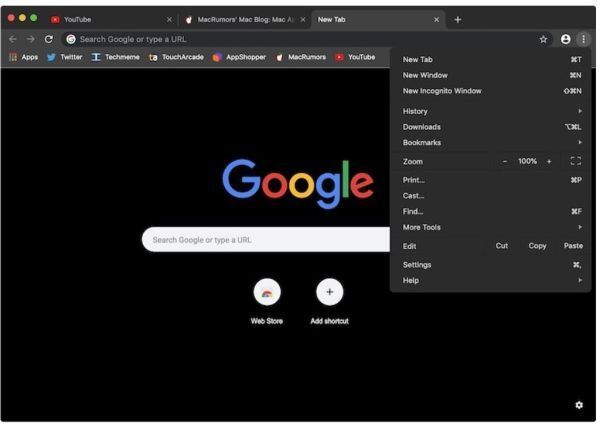Click Paste in the Edit row

(573, 246)
